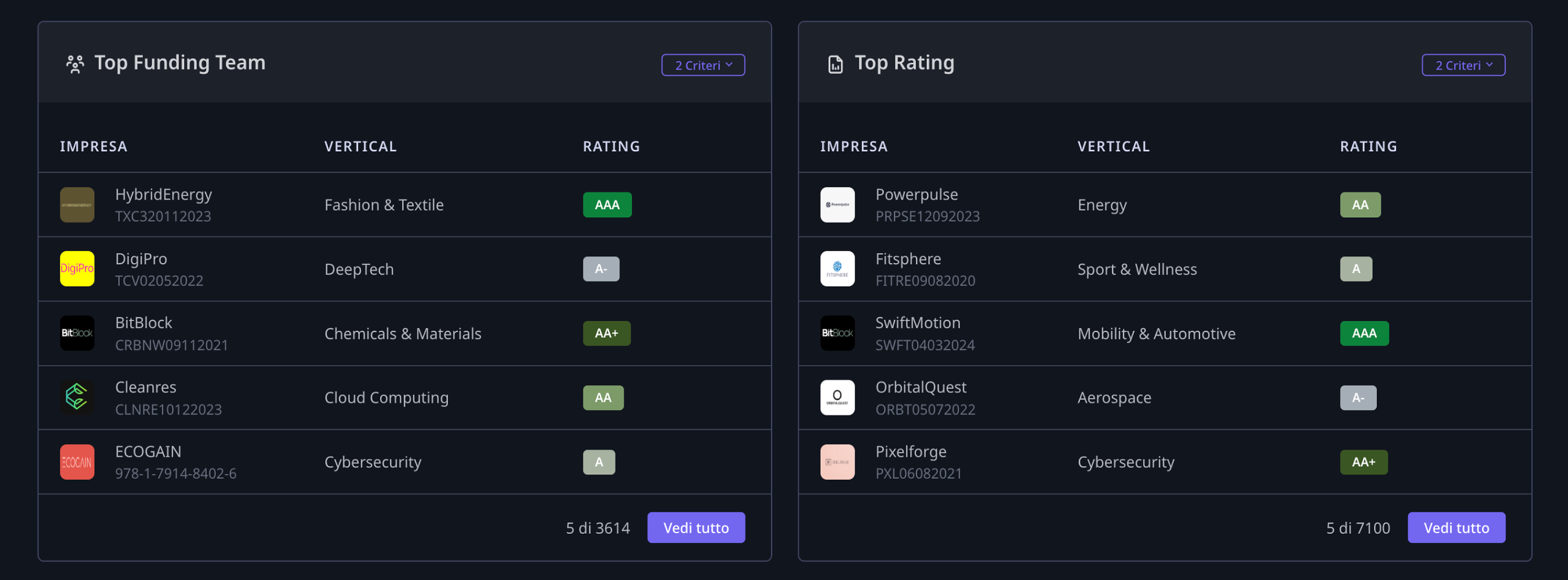Click the OrbitalQuest logo icon
1568x580 pixels.
tap(837, 397)
